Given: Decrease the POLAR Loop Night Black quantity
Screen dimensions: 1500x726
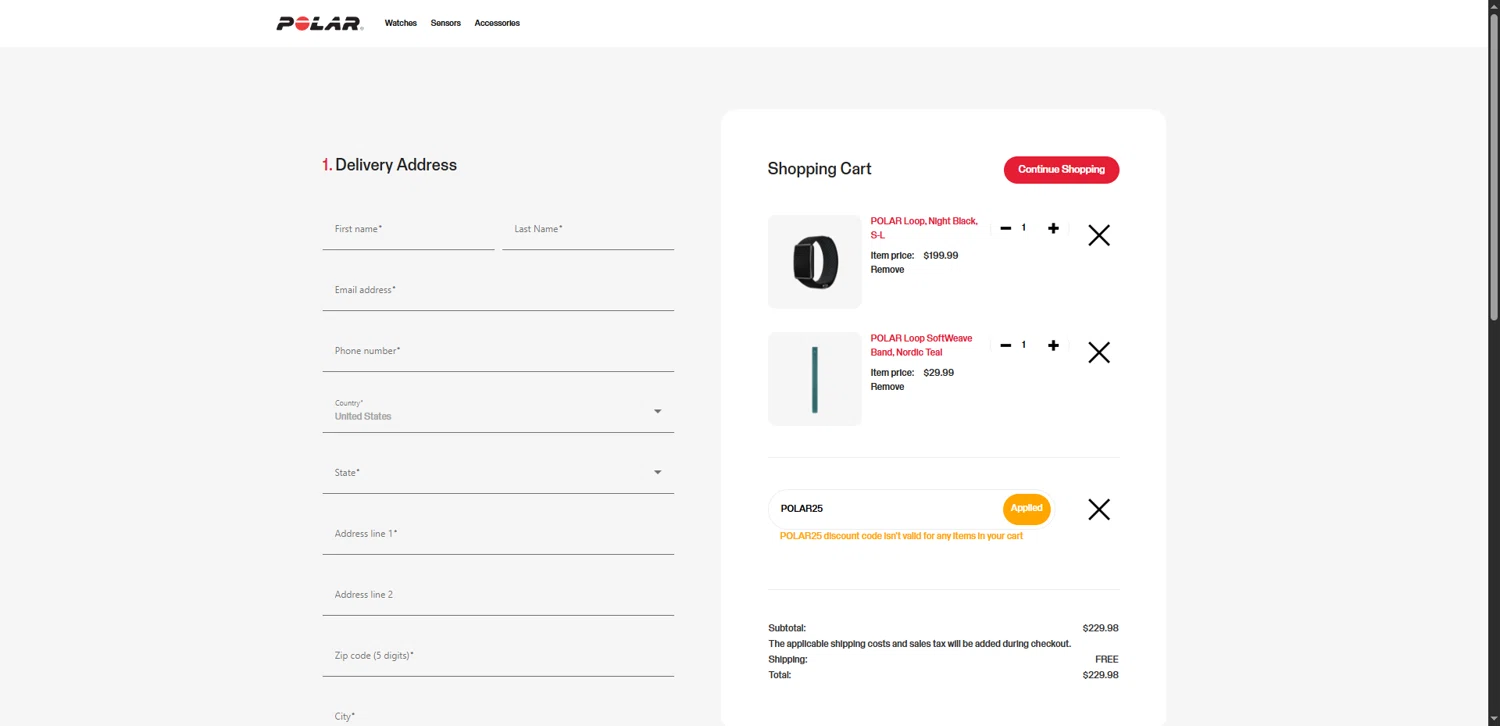Looking at the screenshot, I should (1006, 229).
